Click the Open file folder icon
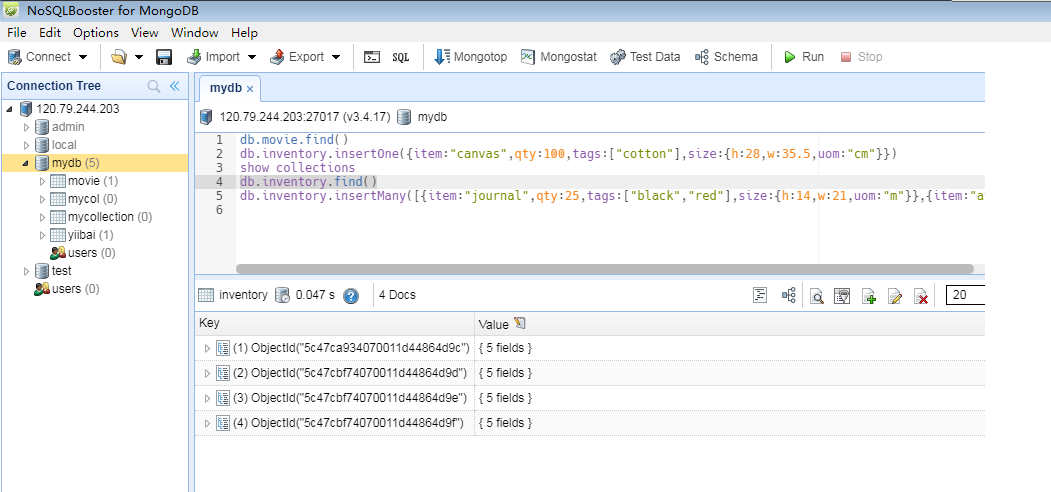 point(119,57)
